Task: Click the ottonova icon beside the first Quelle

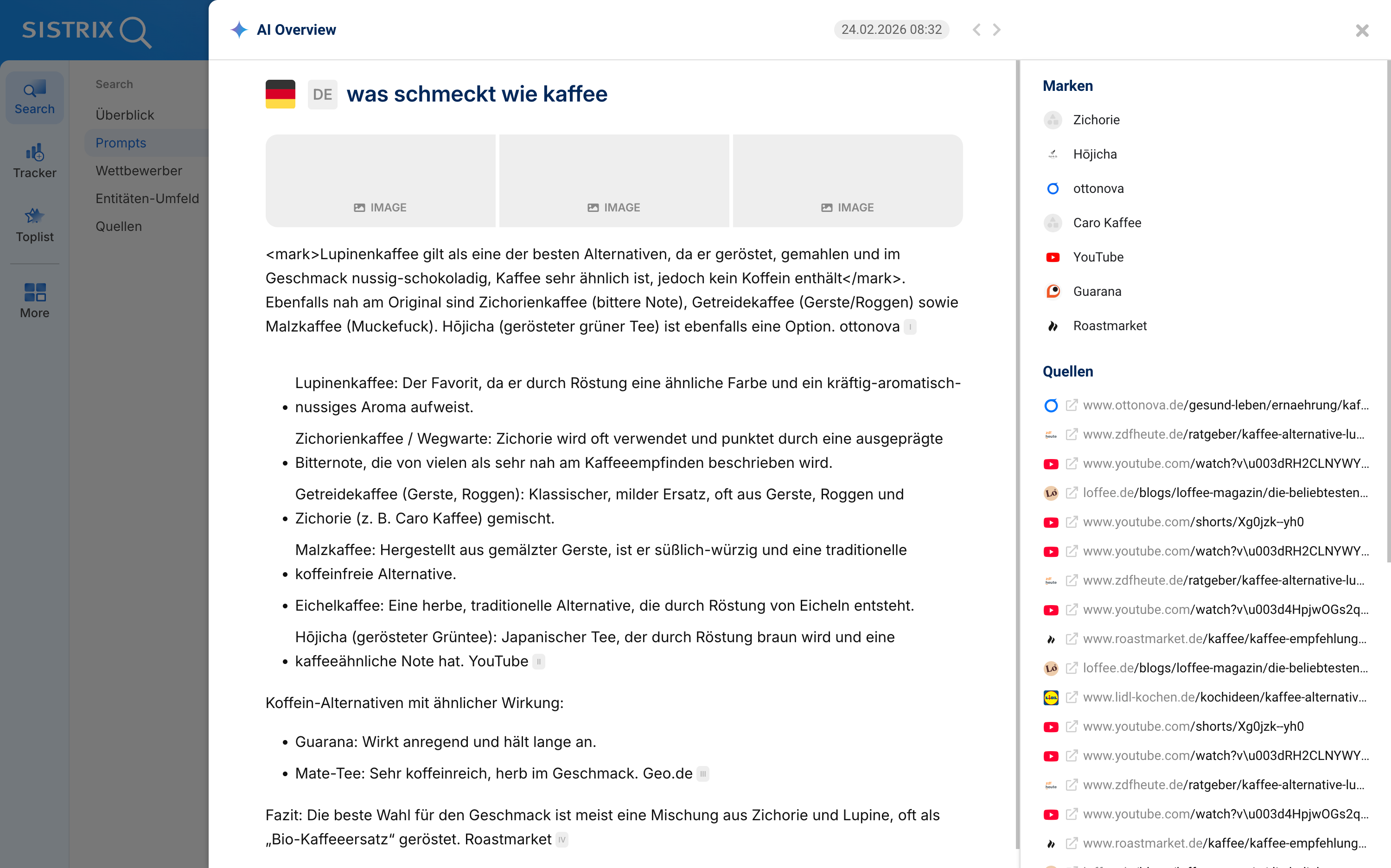Action: pos(1051,405)
